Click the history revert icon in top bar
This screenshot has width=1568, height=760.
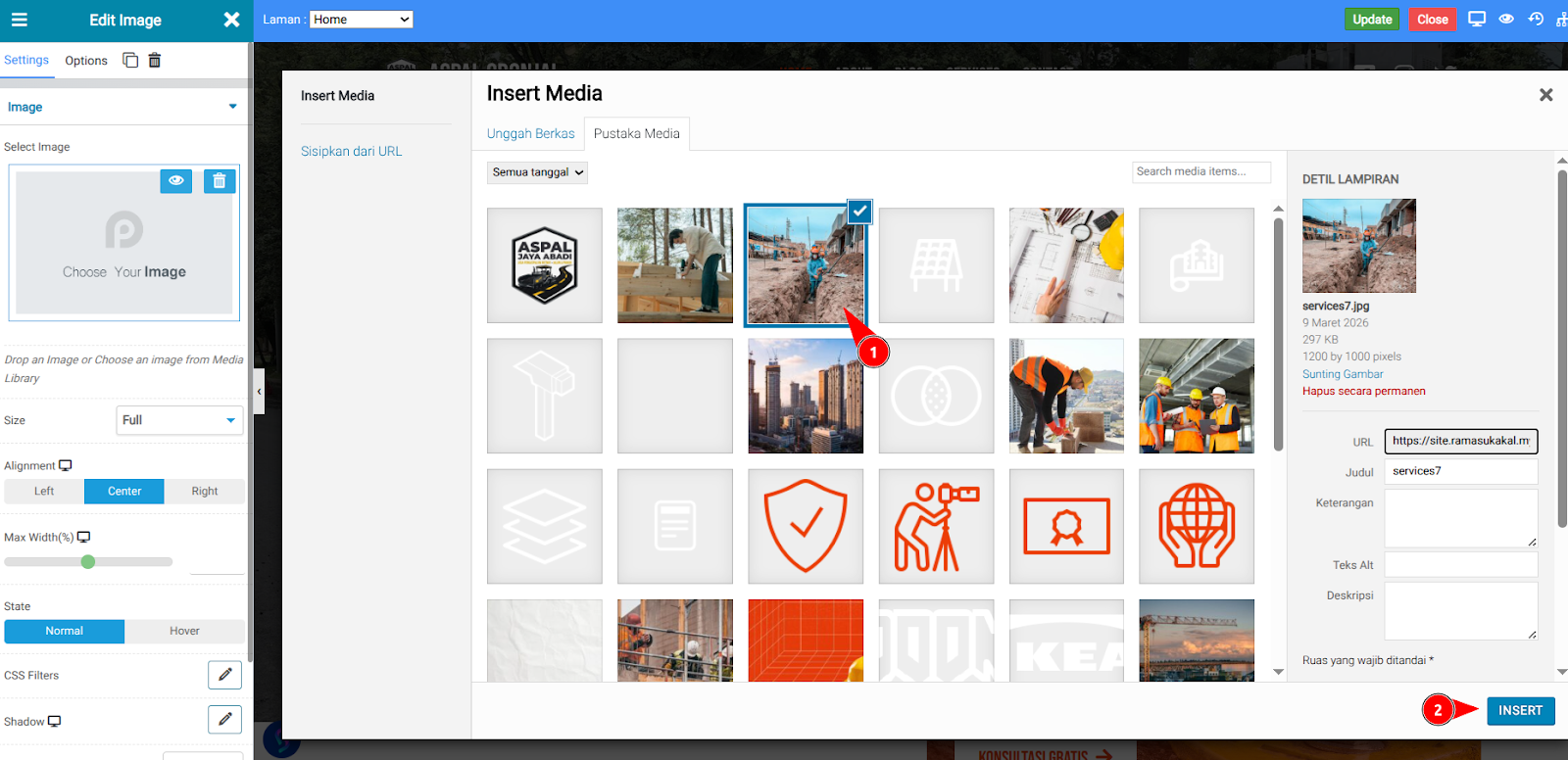point(1536,19)
